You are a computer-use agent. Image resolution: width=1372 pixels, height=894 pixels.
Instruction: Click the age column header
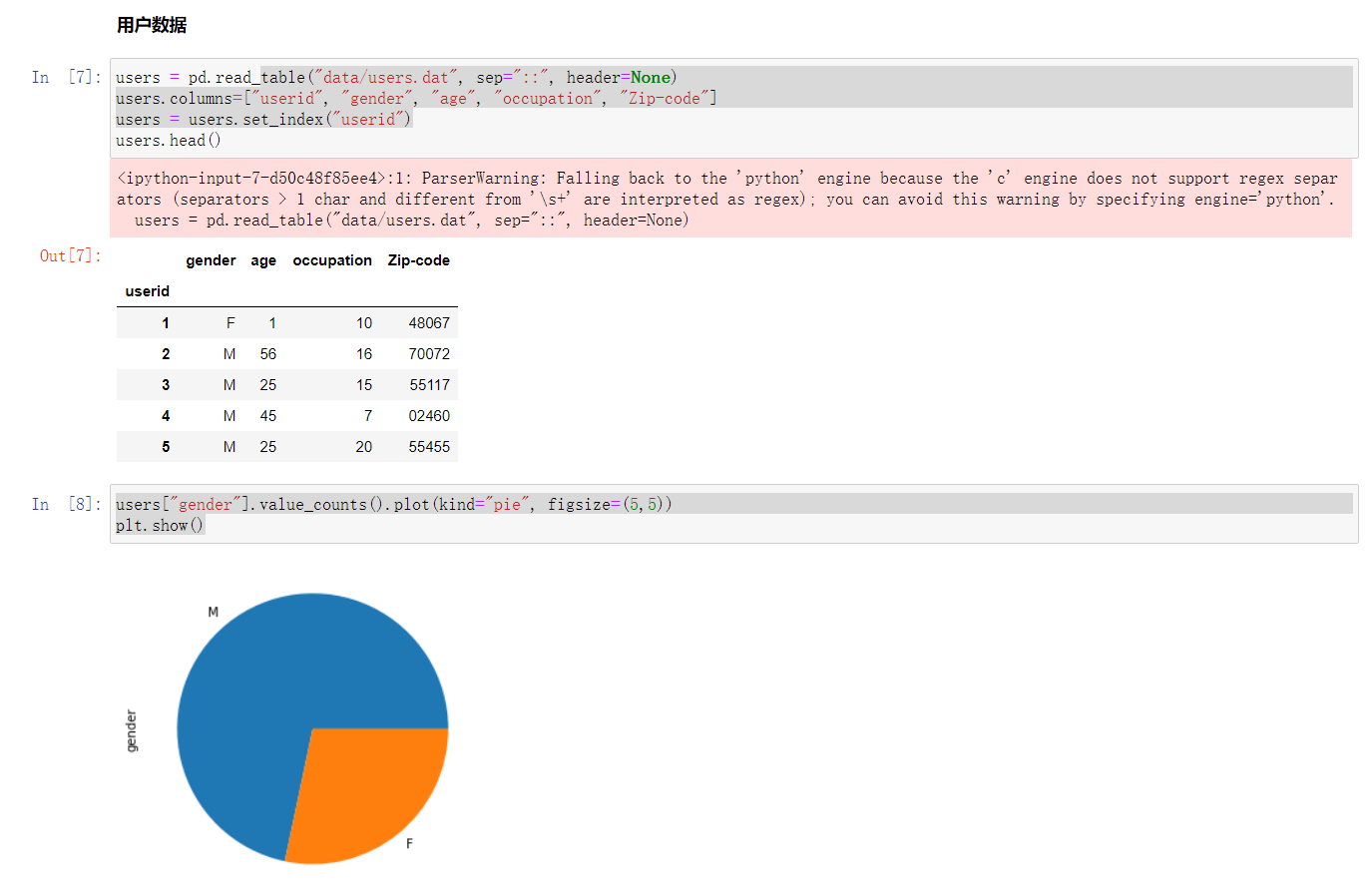coord(263,260)
